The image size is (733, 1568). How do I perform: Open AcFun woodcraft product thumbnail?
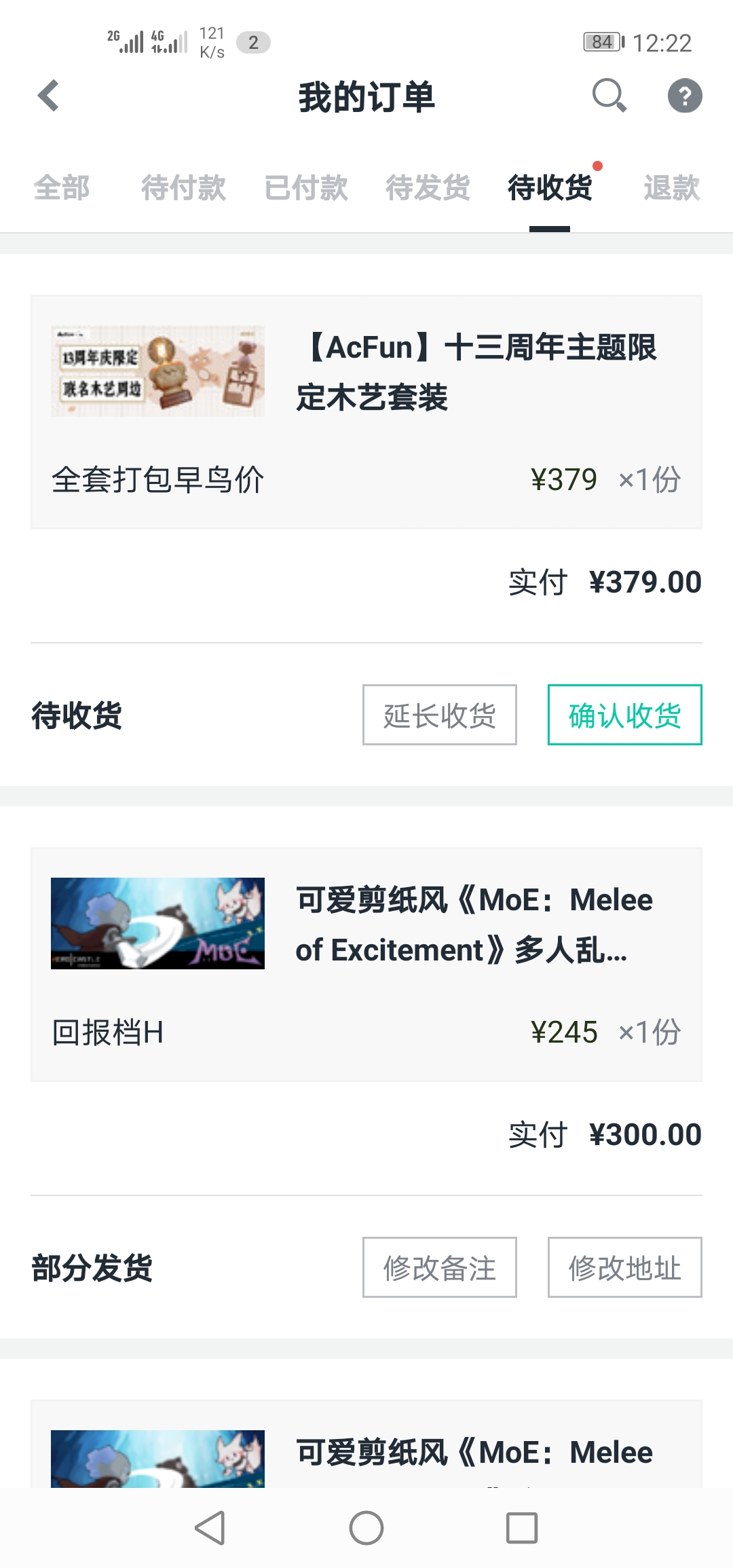pyautogui.click(x=157, y=371)
